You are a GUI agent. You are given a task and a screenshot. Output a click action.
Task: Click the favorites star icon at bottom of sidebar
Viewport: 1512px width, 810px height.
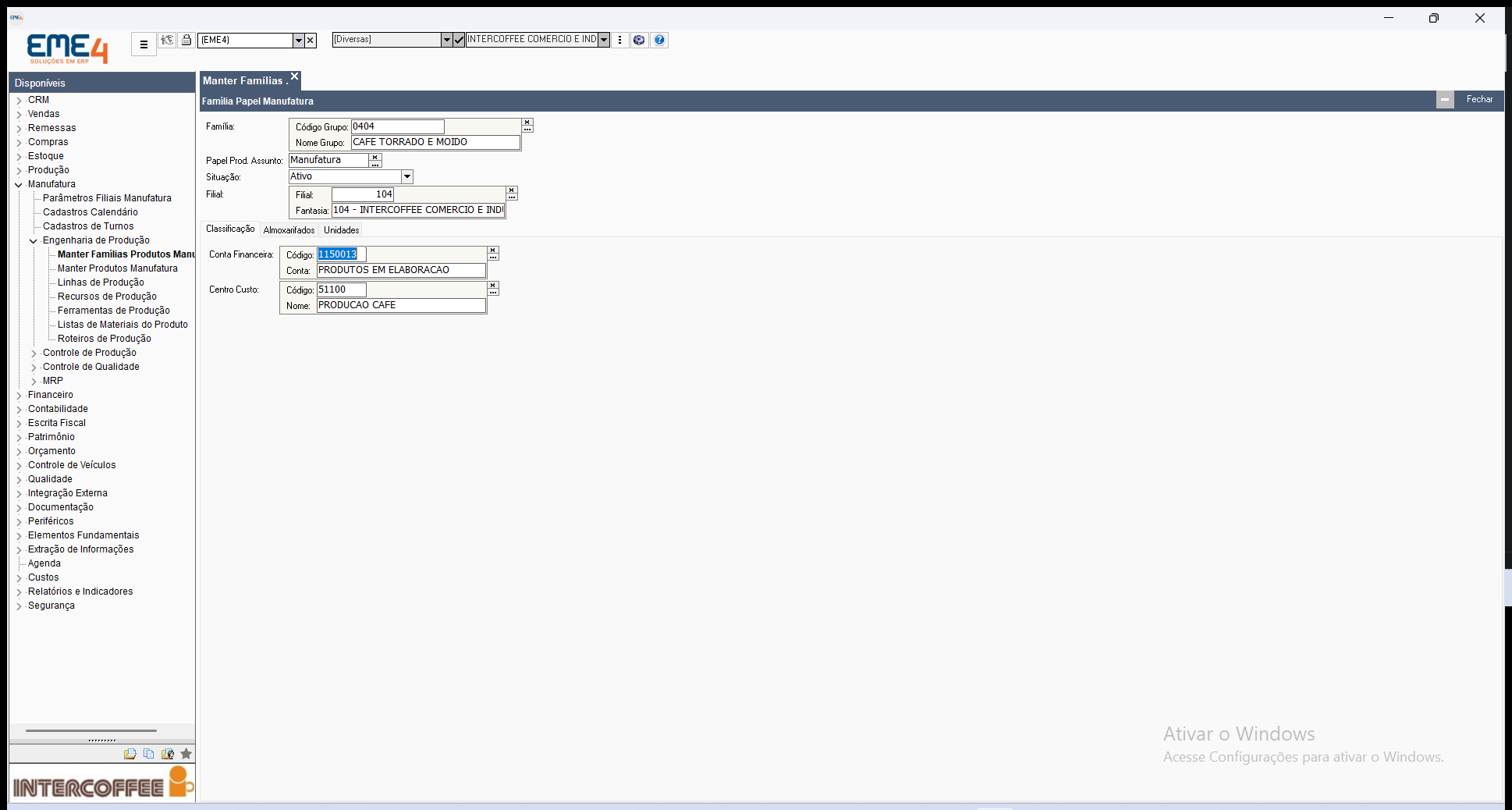[186, 754]
